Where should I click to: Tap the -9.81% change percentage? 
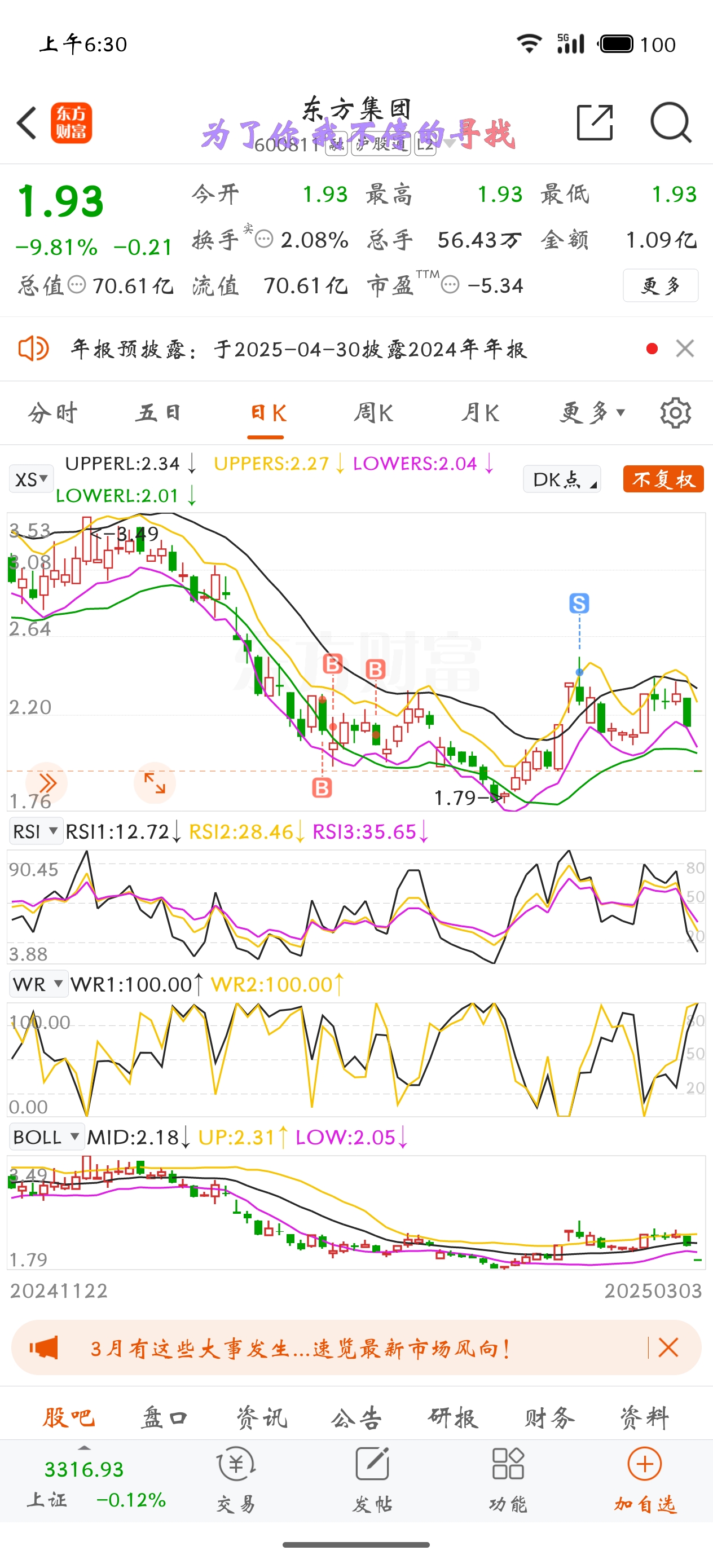coord(56,247)
